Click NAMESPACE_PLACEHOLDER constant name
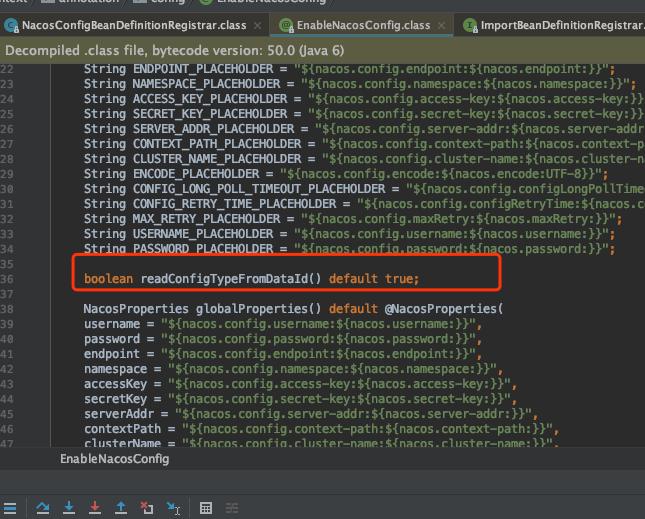Image resolution: width=645 pixels, height=519 pixels. point(206,84)
